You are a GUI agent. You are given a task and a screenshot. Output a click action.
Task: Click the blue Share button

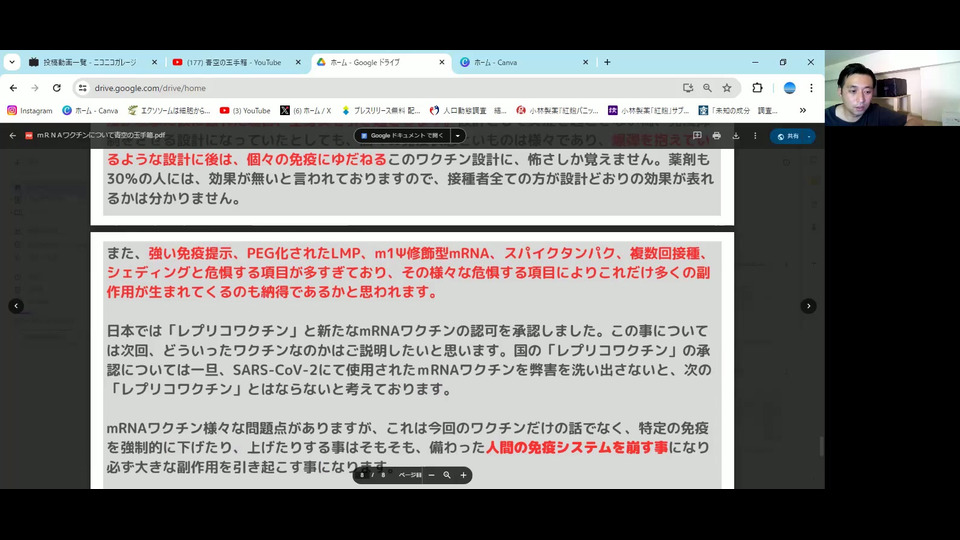789,136
